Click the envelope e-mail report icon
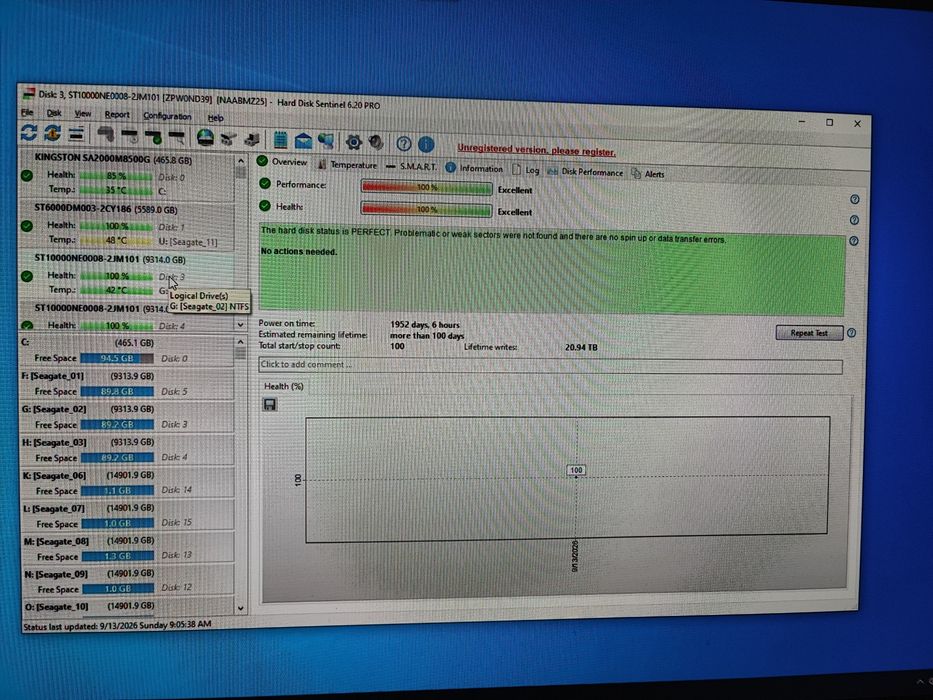The height and width of the screenshot is (700, 933). pyautogui.click(x=303, y=140)
